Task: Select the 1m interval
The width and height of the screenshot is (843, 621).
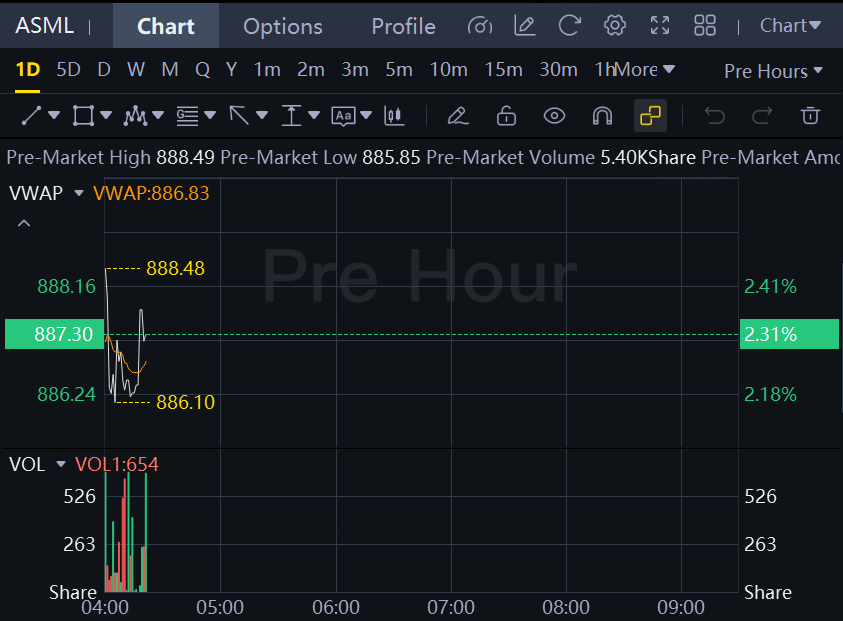Action: [267, 69]
